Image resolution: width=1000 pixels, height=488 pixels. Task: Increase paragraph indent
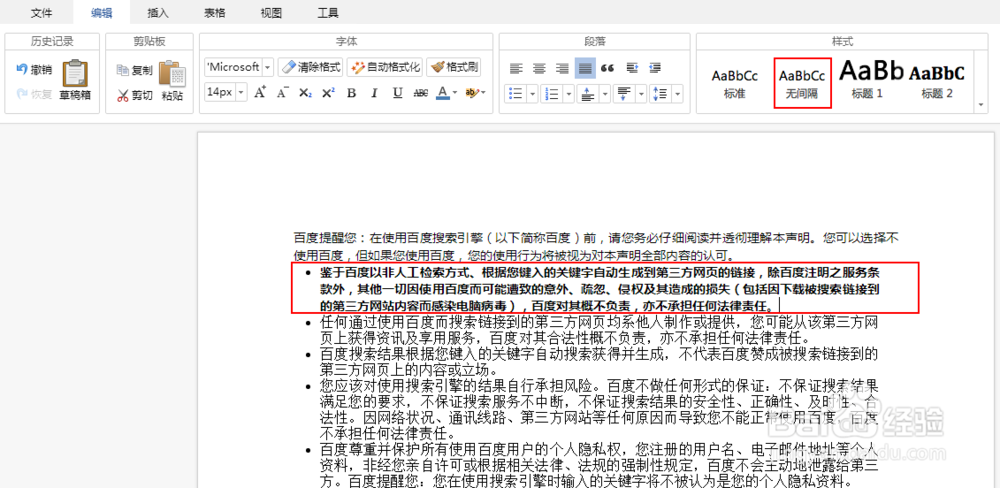(631, 68)
